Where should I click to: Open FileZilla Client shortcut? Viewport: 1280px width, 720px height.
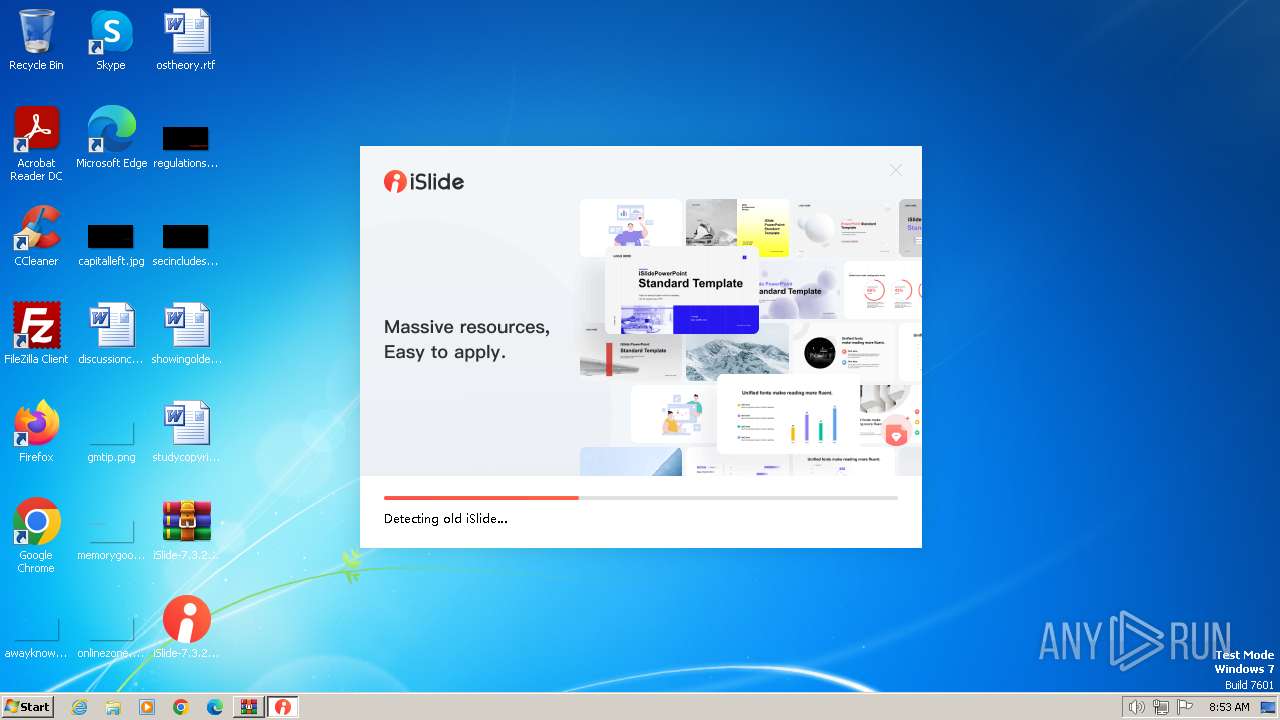tap(36, 334)
